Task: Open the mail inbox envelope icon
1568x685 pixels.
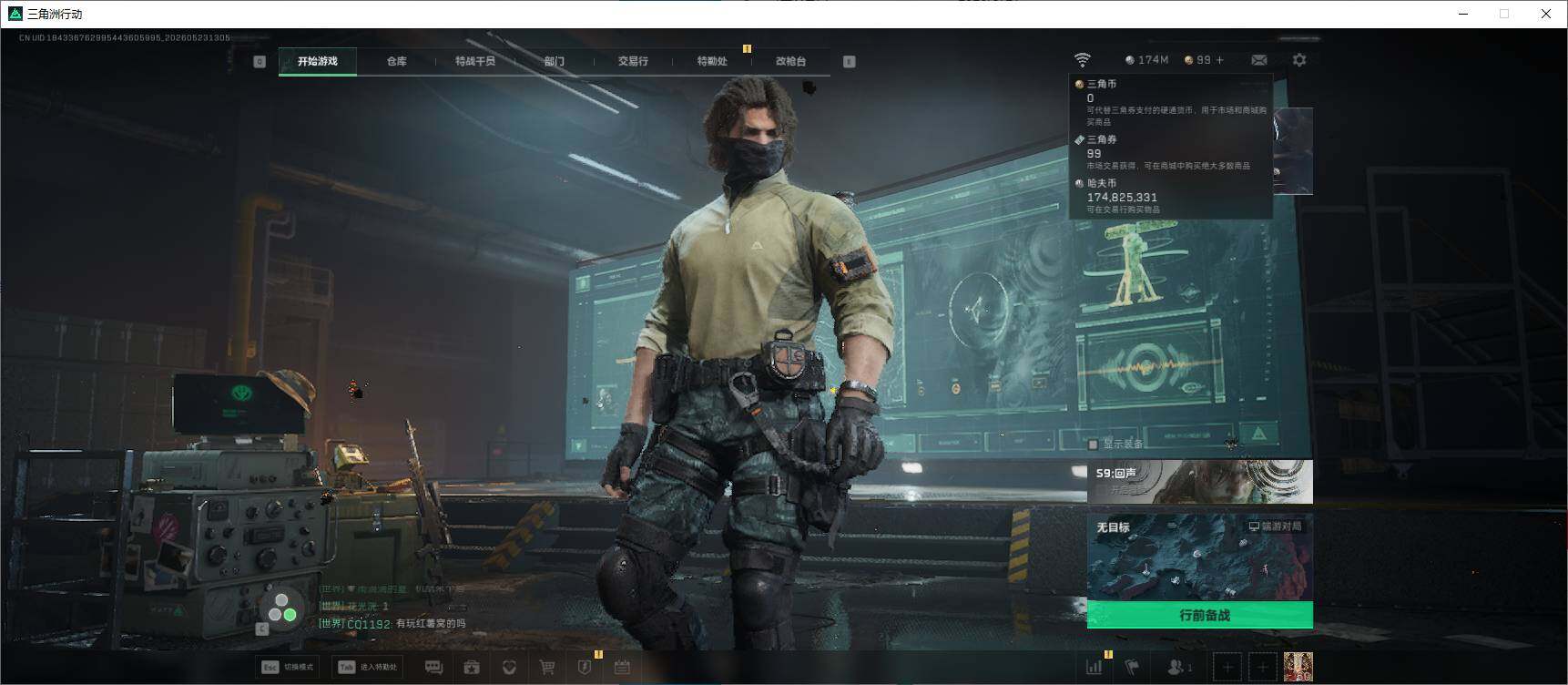Action: 1259,60
